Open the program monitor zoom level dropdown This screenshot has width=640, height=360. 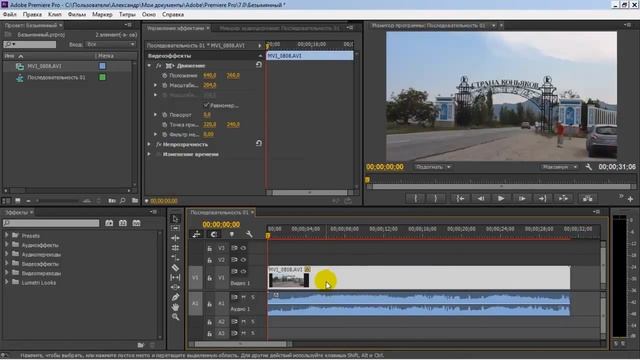pyautogui.click(x=433, y=167)
